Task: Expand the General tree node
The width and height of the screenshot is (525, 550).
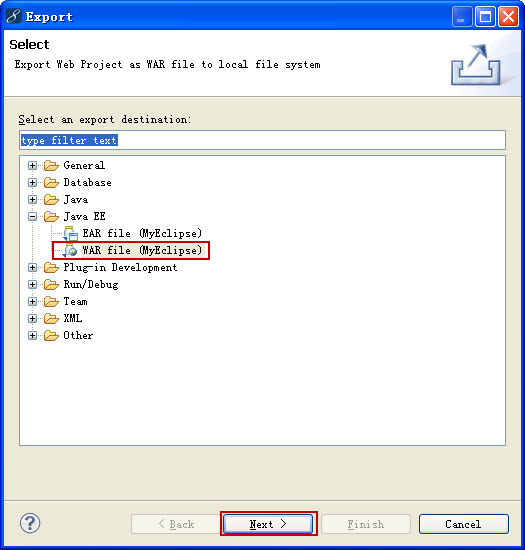Action: coord(32,165)
